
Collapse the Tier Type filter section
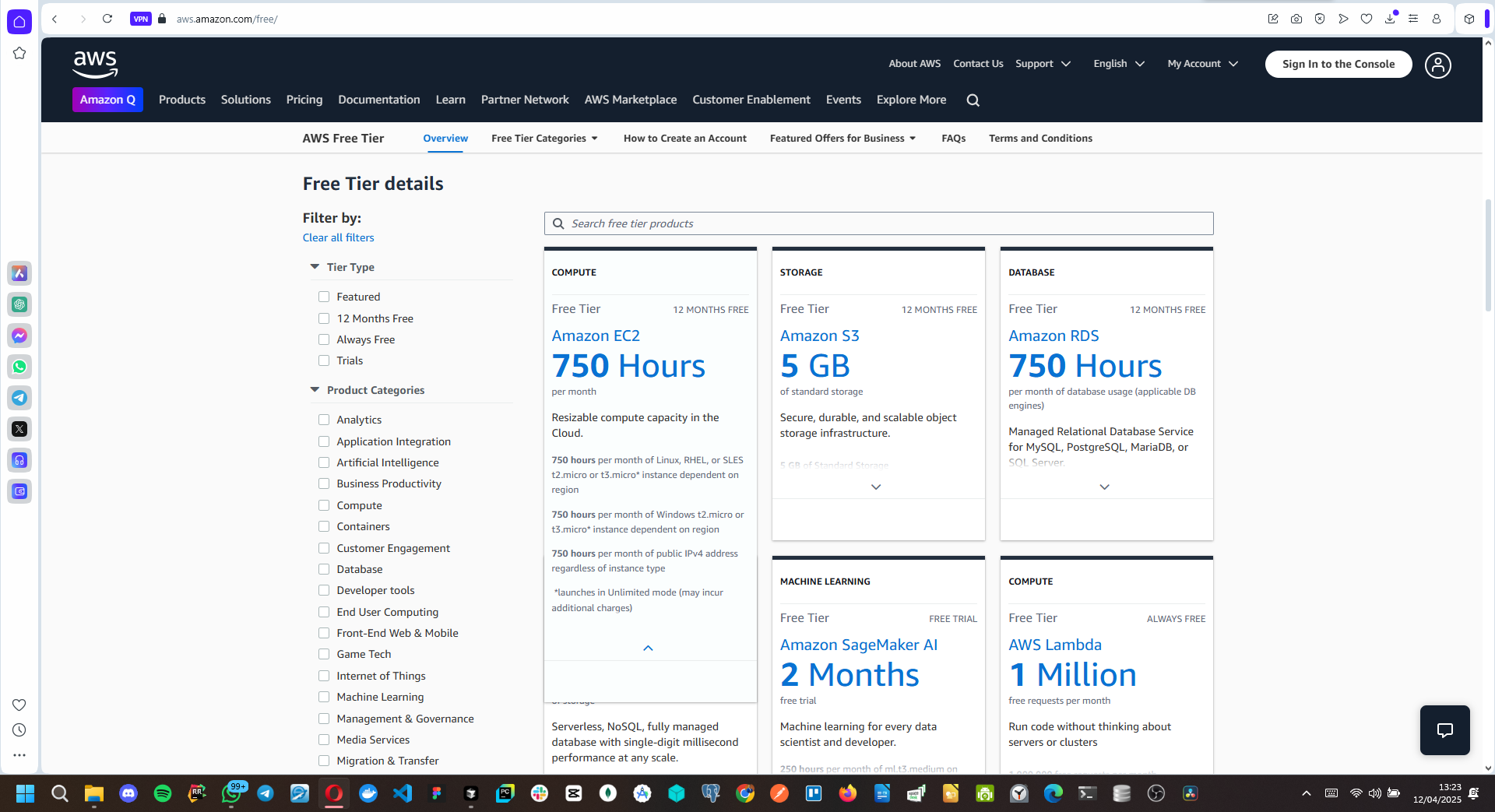[x=315, y=267]
